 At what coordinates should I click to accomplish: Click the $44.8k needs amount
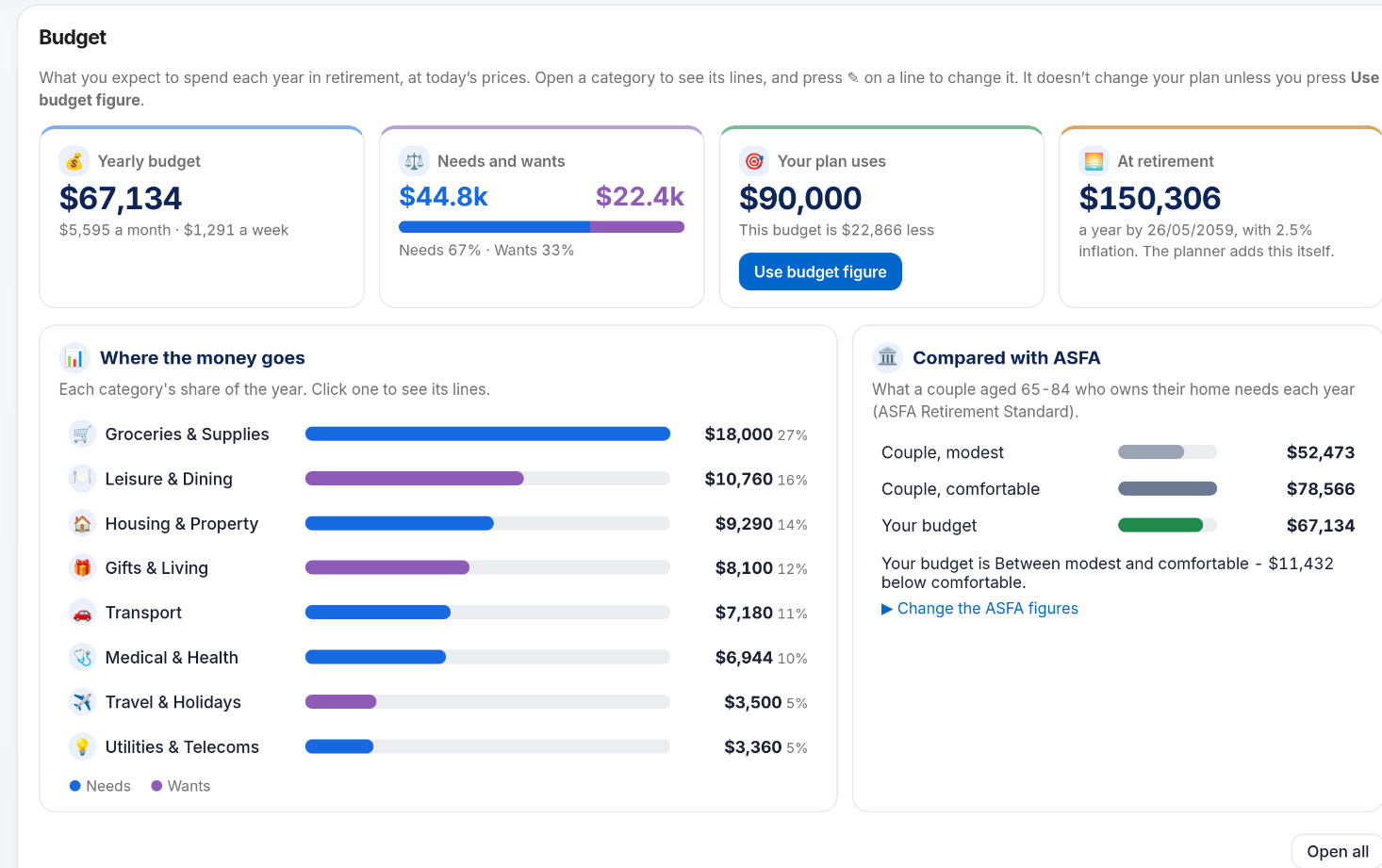pyautogui.click(x=443, y=196)
